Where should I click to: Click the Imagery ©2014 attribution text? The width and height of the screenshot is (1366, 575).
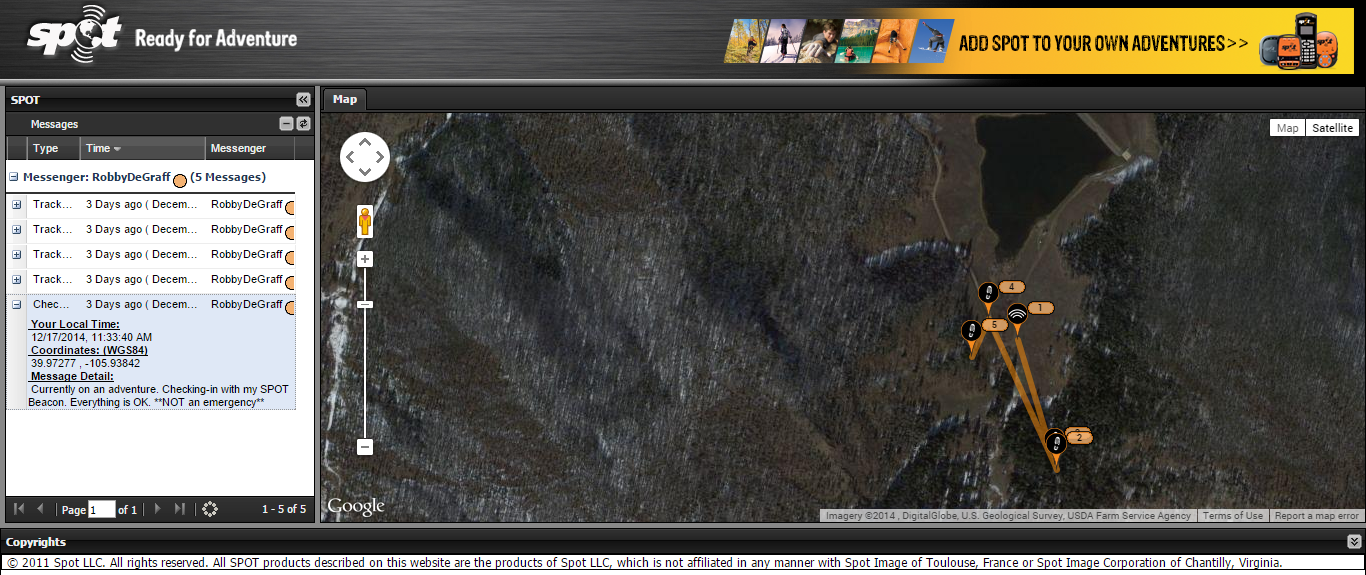[1008, 516]
